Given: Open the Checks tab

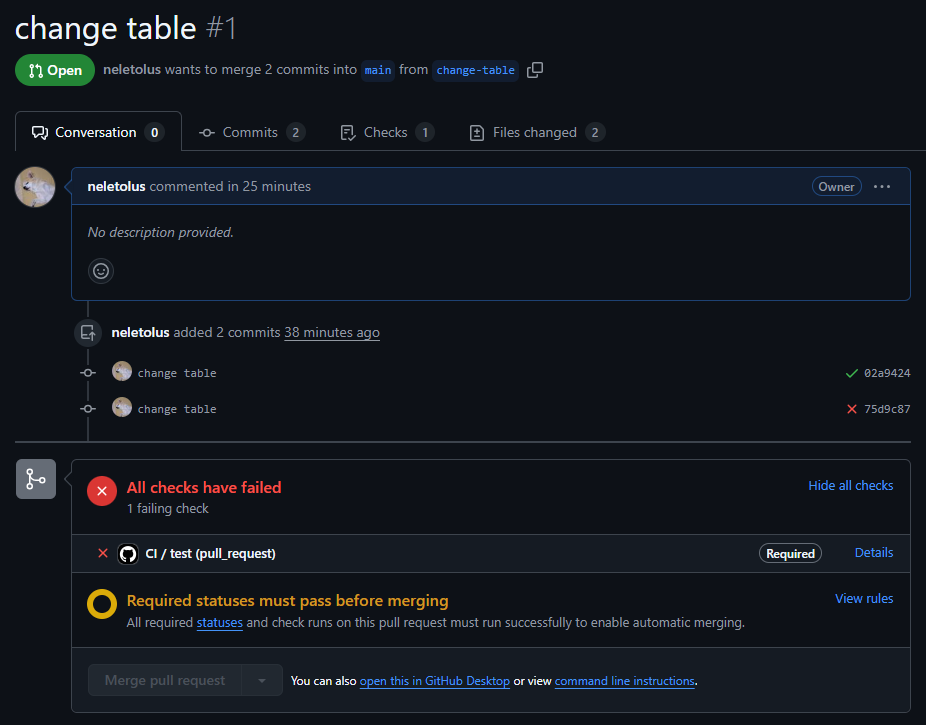Looking at the screenshot, I should point(386,132).
